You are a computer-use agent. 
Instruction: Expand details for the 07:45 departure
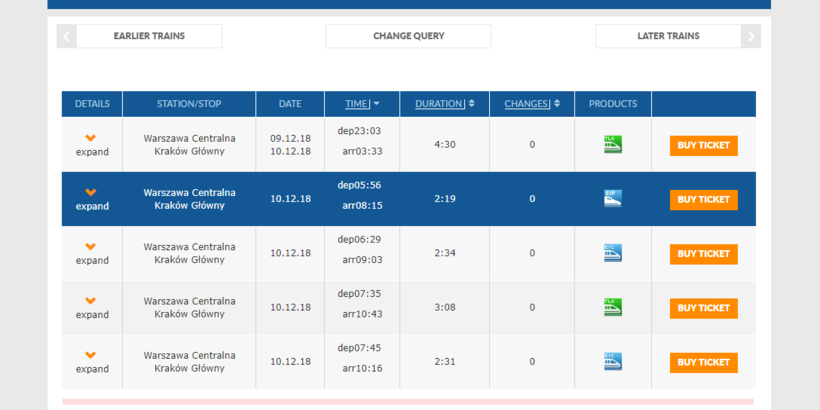tap(91, 362)
